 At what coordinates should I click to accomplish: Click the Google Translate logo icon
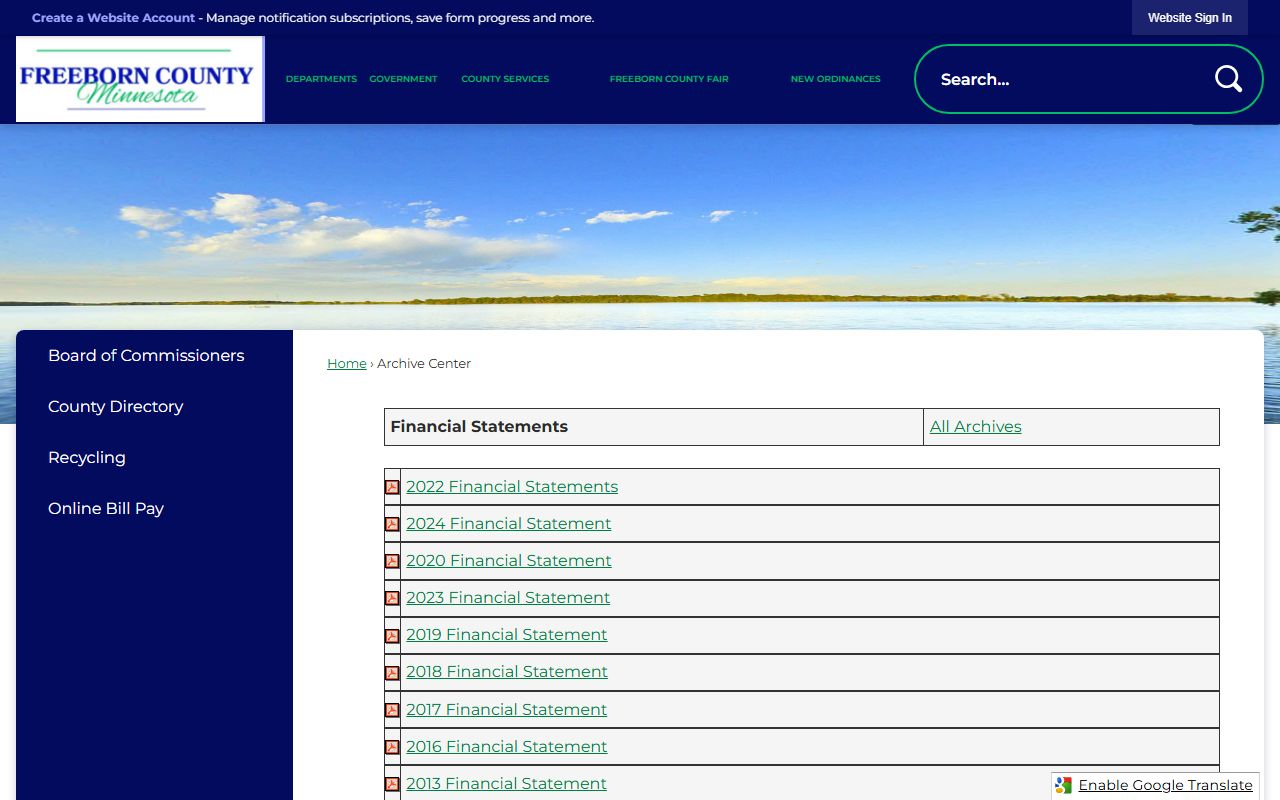1063,785
